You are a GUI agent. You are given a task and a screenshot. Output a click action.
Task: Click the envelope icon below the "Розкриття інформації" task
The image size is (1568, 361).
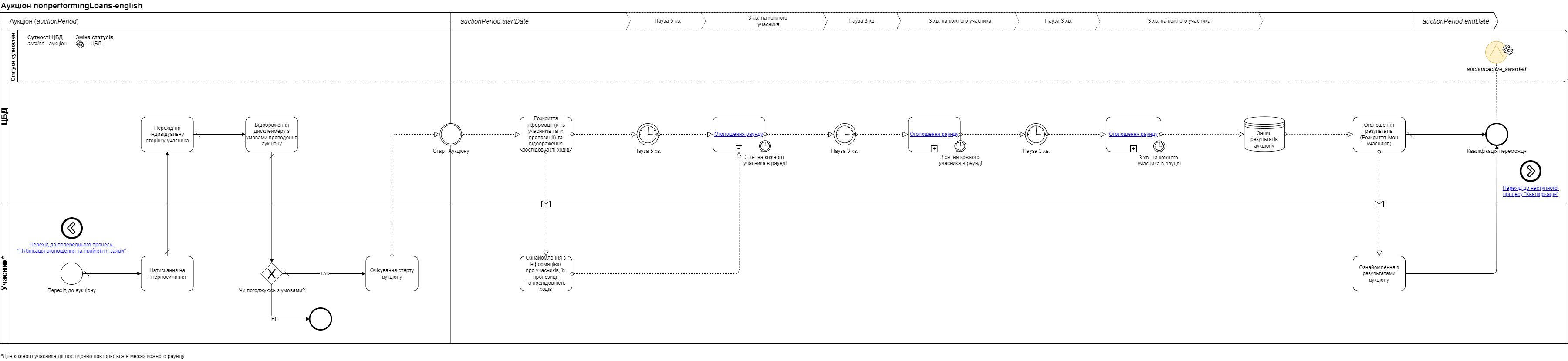[x=546, y=204]
